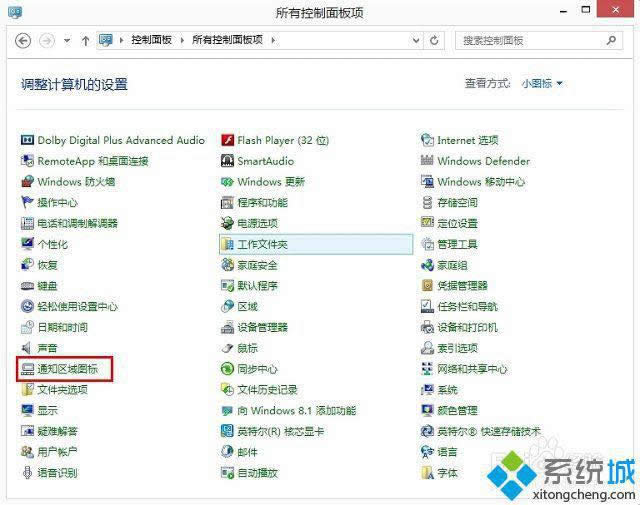
Task: Open the 索引选项 link
Action: click(x=458, y=348)
